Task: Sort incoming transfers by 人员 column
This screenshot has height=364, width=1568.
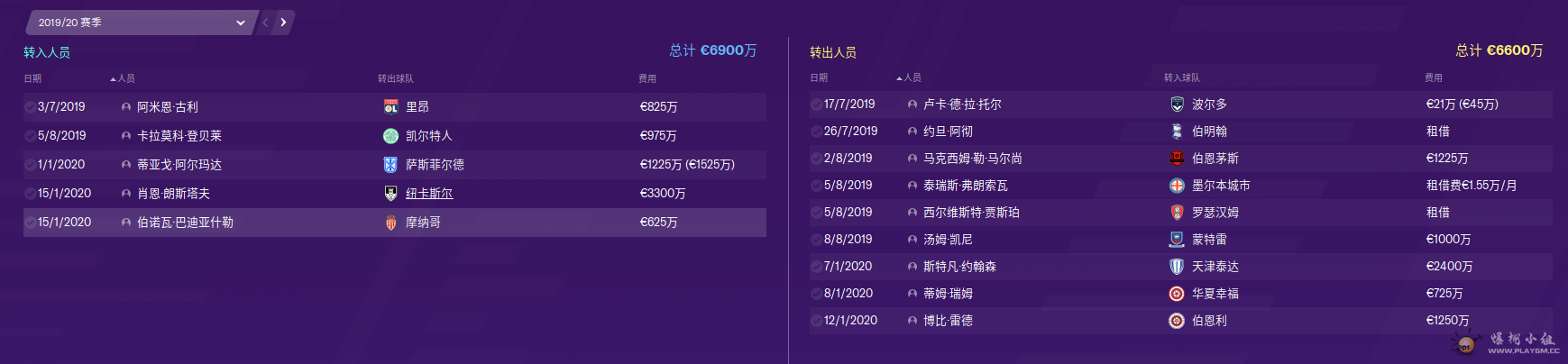Action: coord(125,79)
